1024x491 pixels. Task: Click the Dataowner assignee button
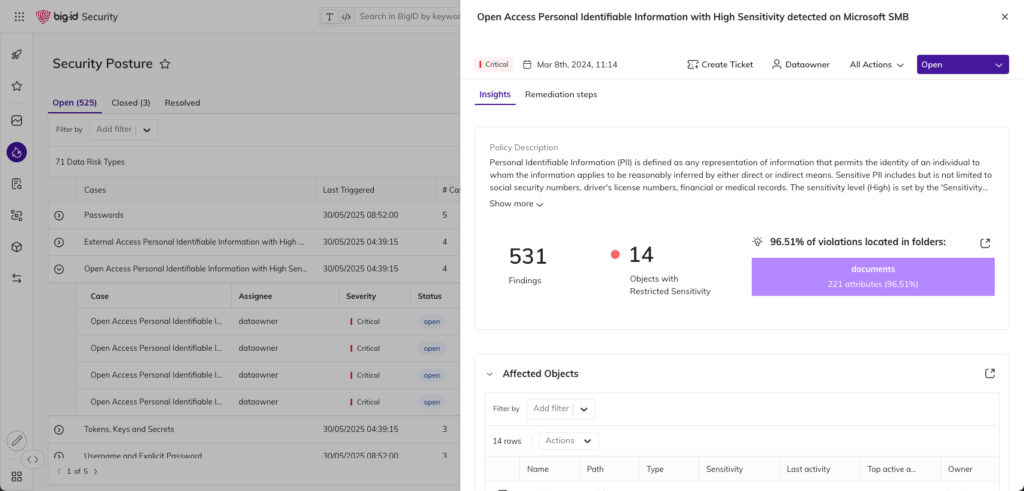tap(801, 65)
